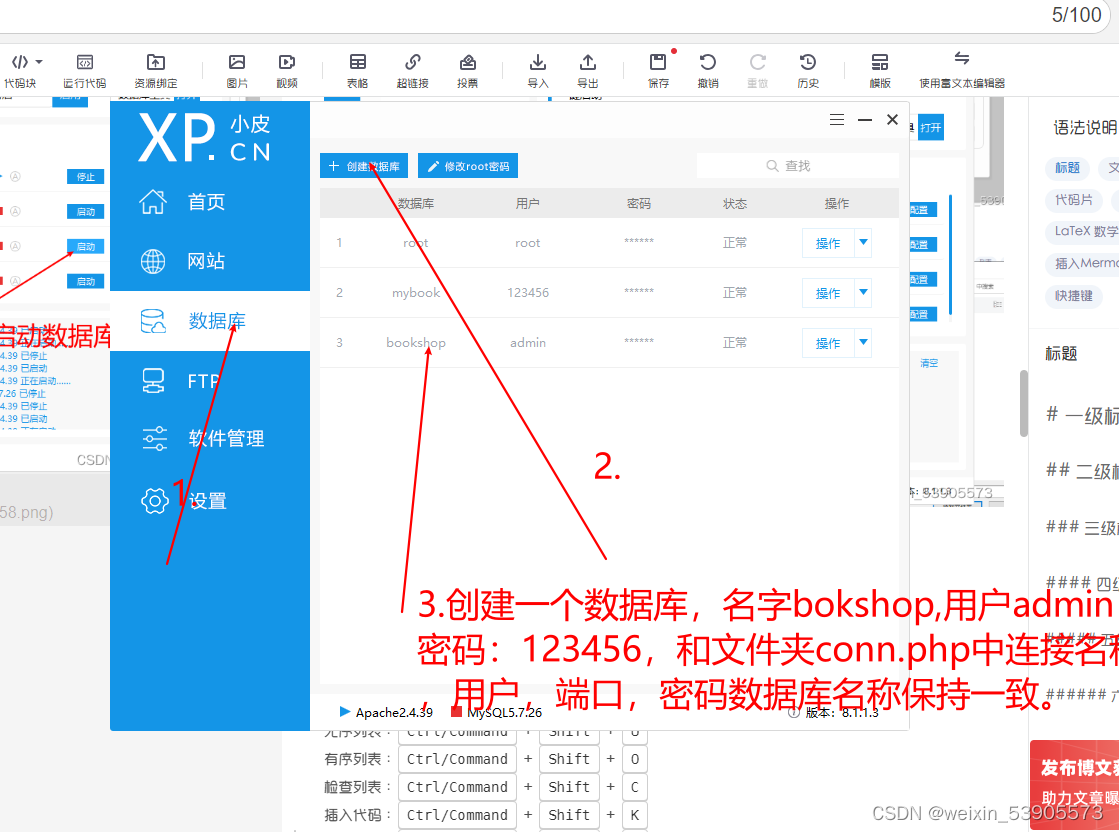Open the code block dropdown arrow
Viewport: 1119px width, 832px height.
click(39, 62)
